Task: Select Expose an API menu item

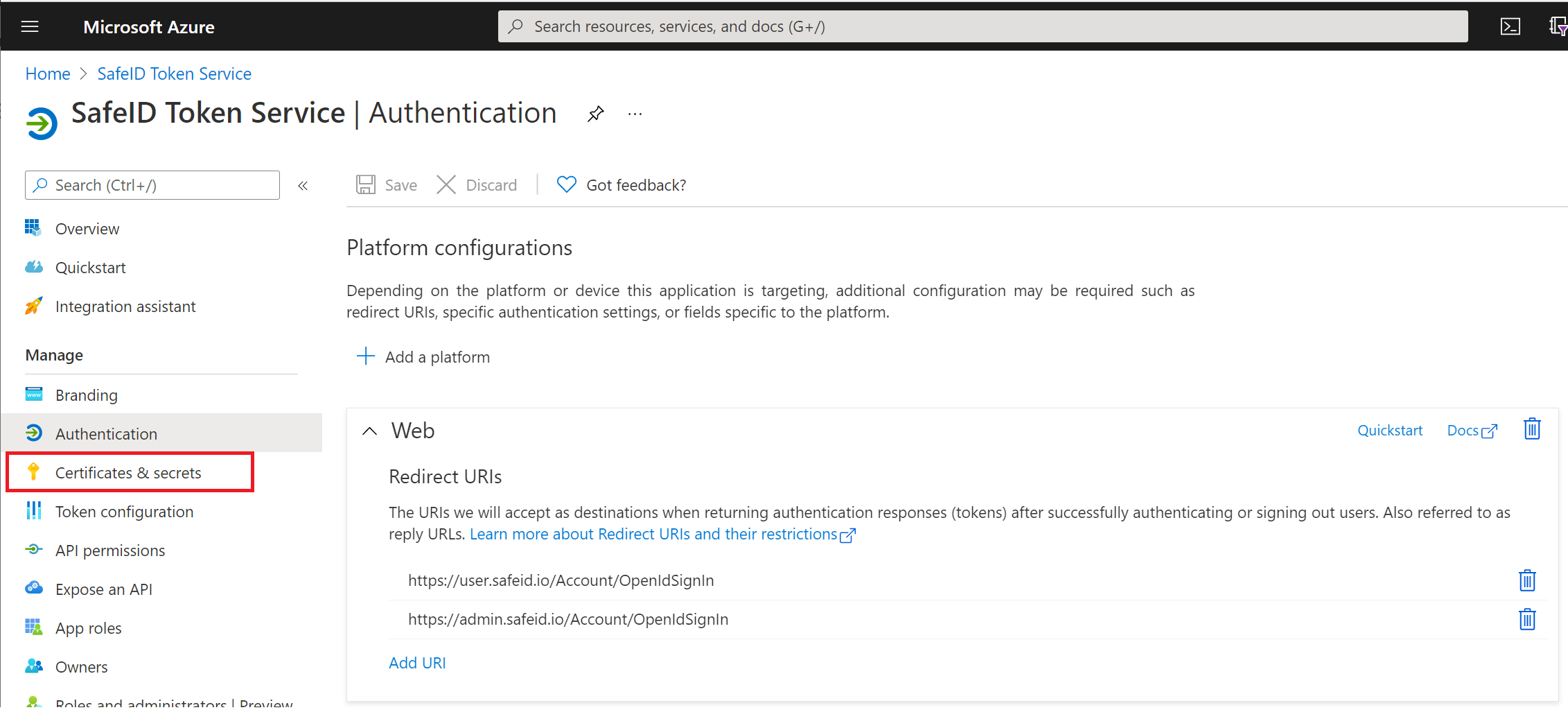Action: coord(104,589)
